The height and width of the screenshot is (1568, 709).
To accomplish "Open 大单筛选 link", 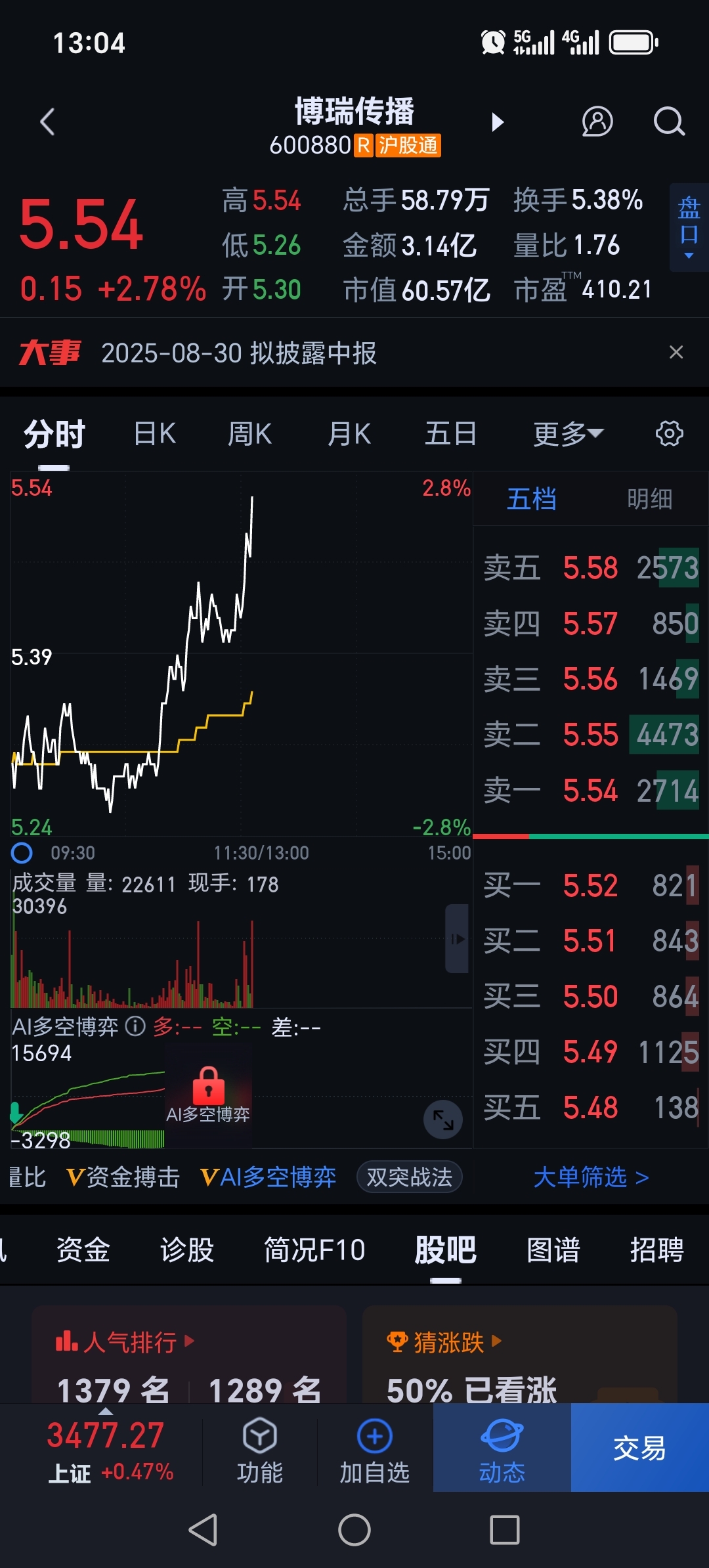I will [591, 1177].
